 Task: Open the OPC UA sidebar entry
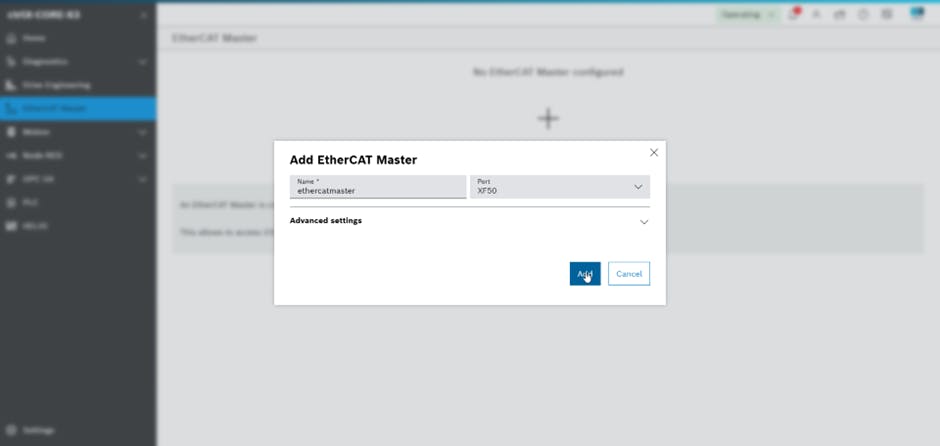coord(38,179)
